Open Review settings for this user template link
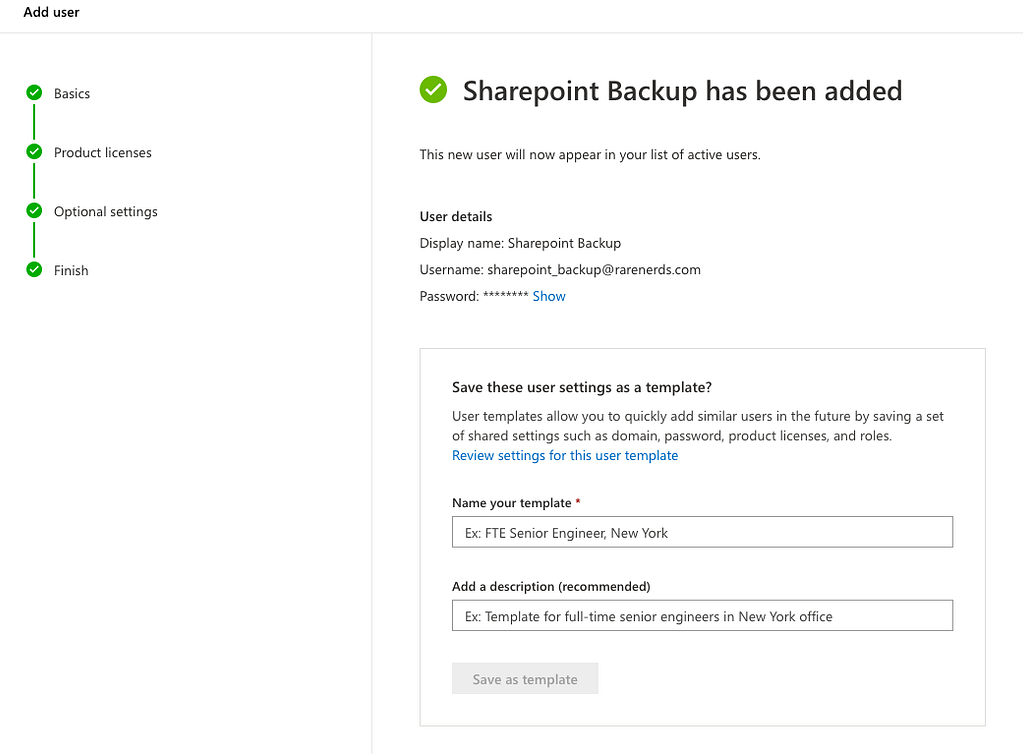This screenshot has width=1023, height=754. tap(565, 455)
